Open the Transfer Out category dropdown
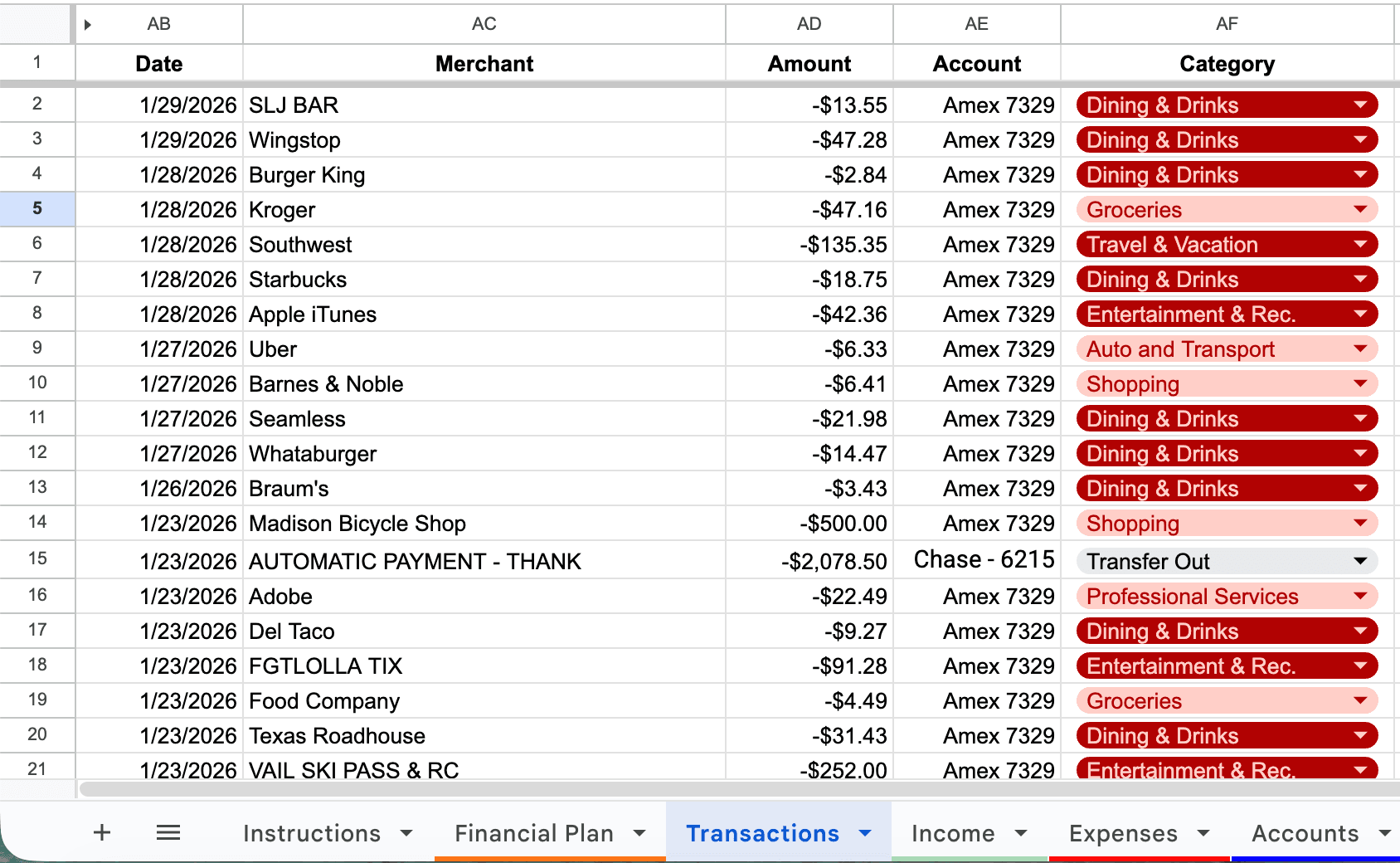1400x863 pixels. click(1359, 561)
